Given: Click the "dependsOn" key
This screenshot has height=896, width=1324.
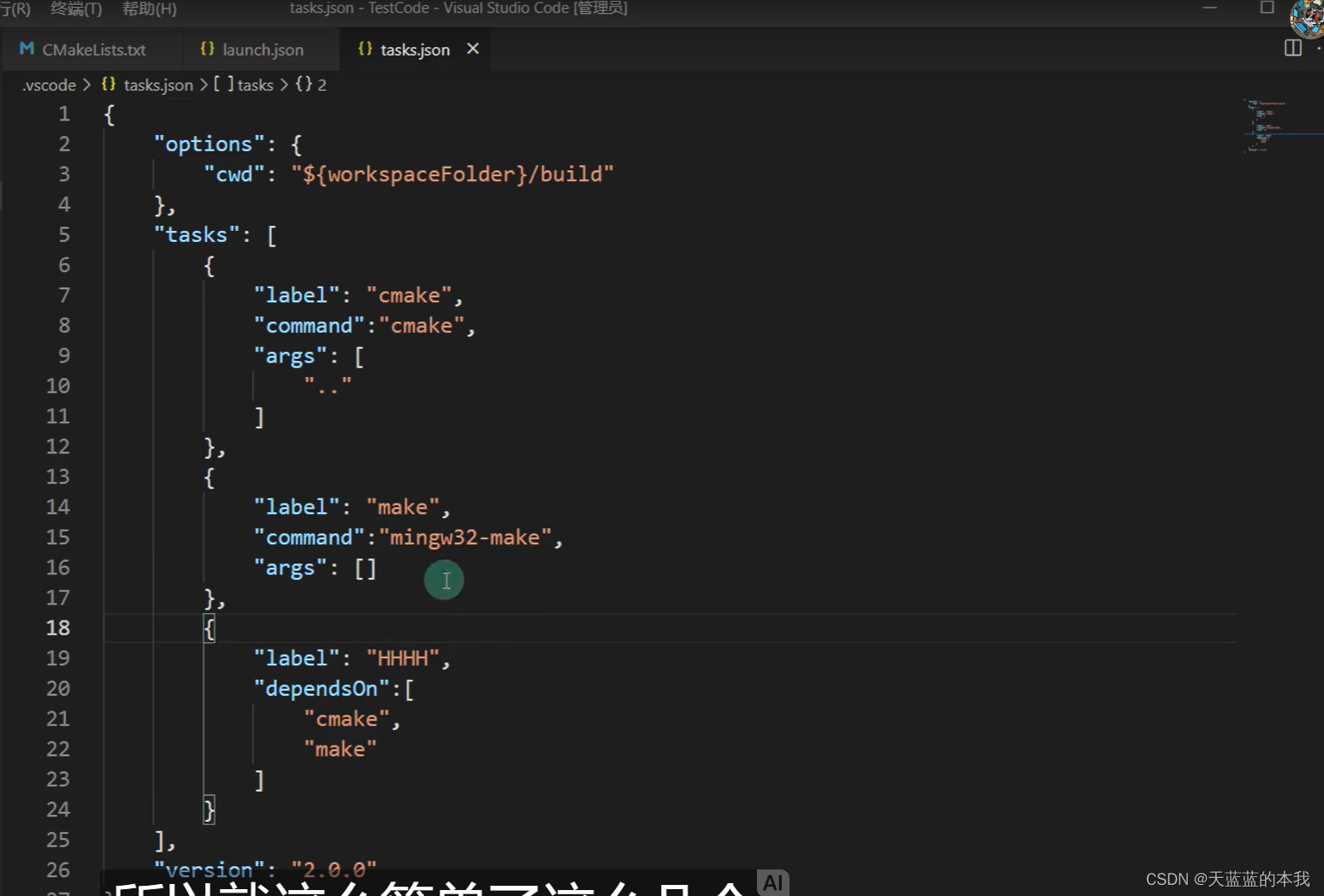Looking at the screenshot, I should [322, 688].
